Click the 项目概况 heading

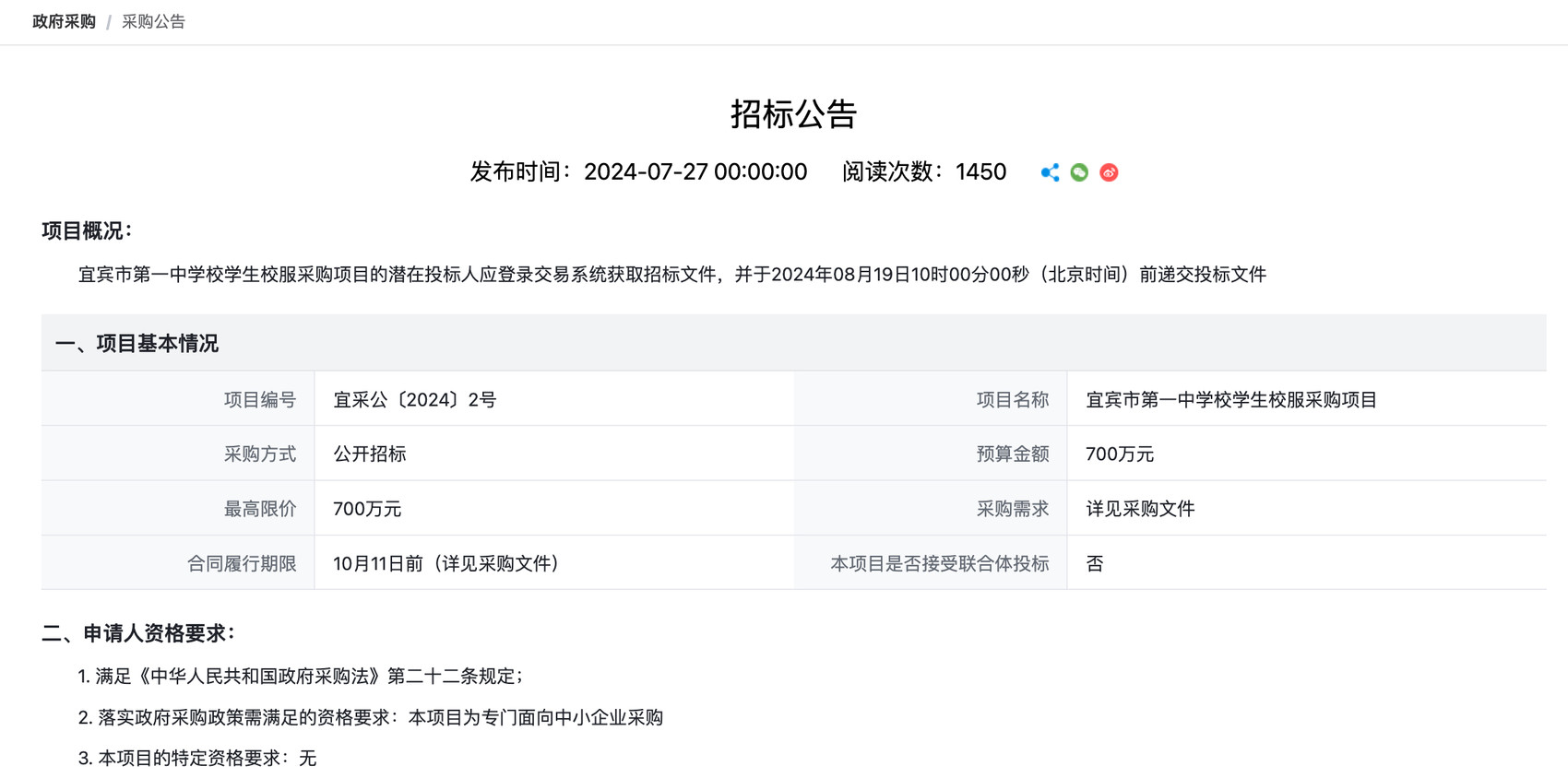coord(87,230)
